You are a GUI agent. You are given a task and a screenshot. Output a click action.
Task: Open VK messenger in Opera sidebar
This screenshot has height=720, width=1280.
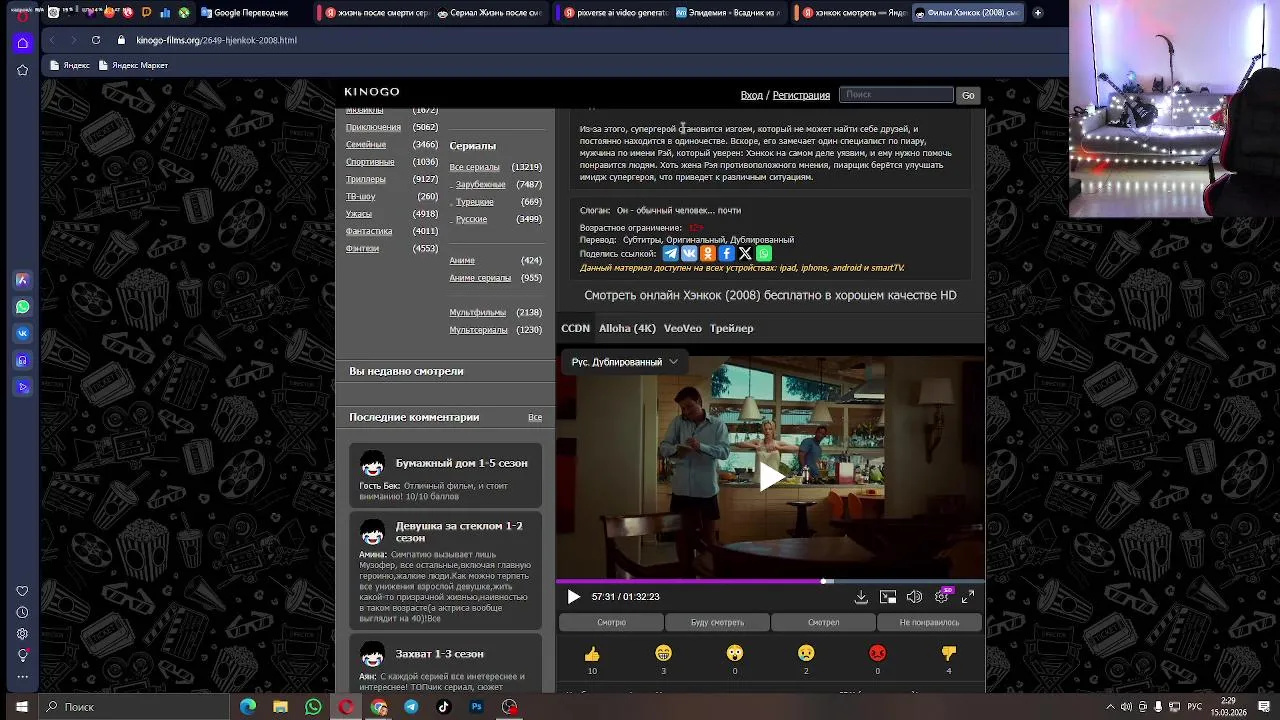click(x=22, y=333)
